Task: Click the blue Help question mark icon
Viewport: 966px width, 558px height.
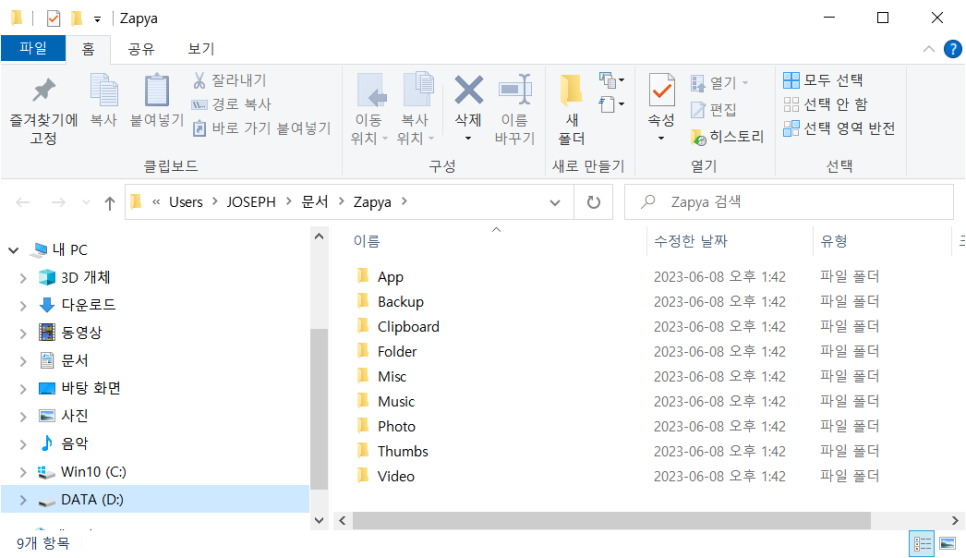Action: pos(952,49)
